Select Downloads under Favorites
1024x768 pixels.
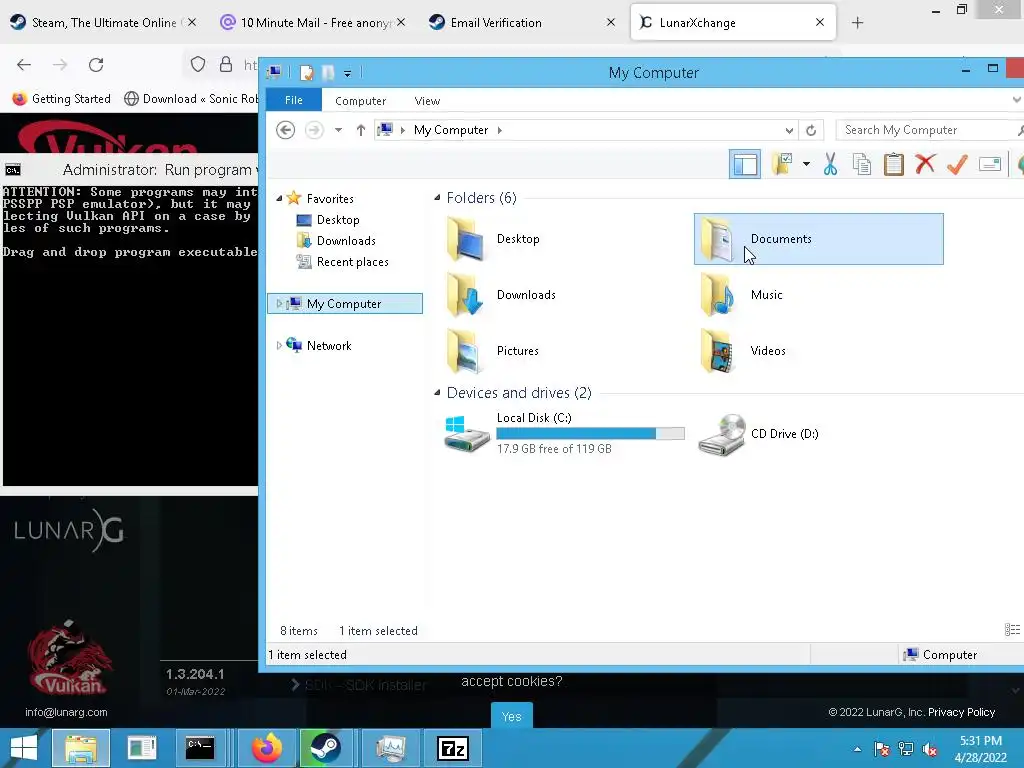click(x=345, y=241)
